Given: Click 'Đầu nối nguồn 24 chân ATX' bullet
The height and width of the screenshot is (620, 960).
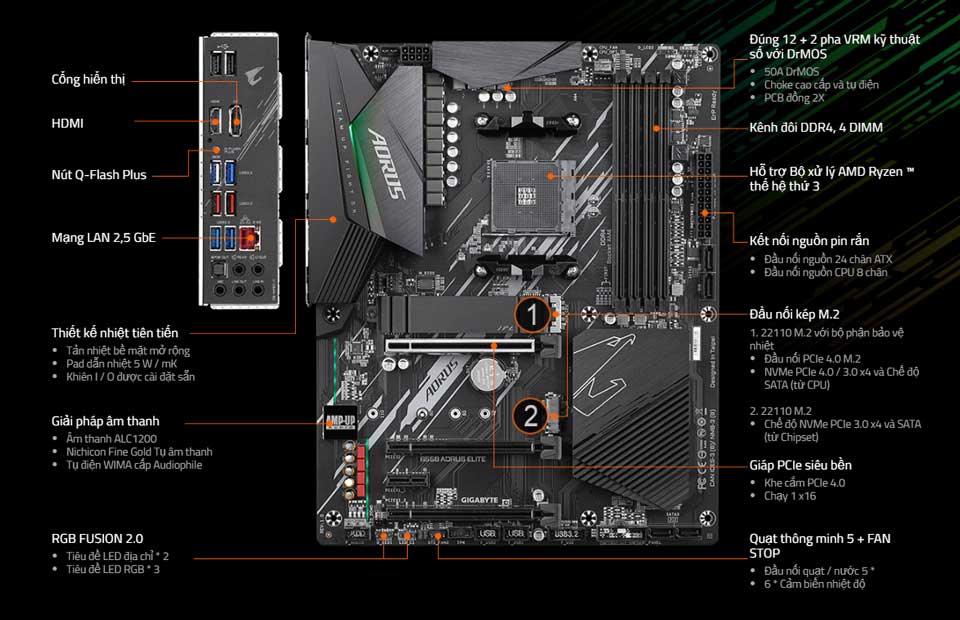Looking at the screenshot, I should (x=828, y=260).
